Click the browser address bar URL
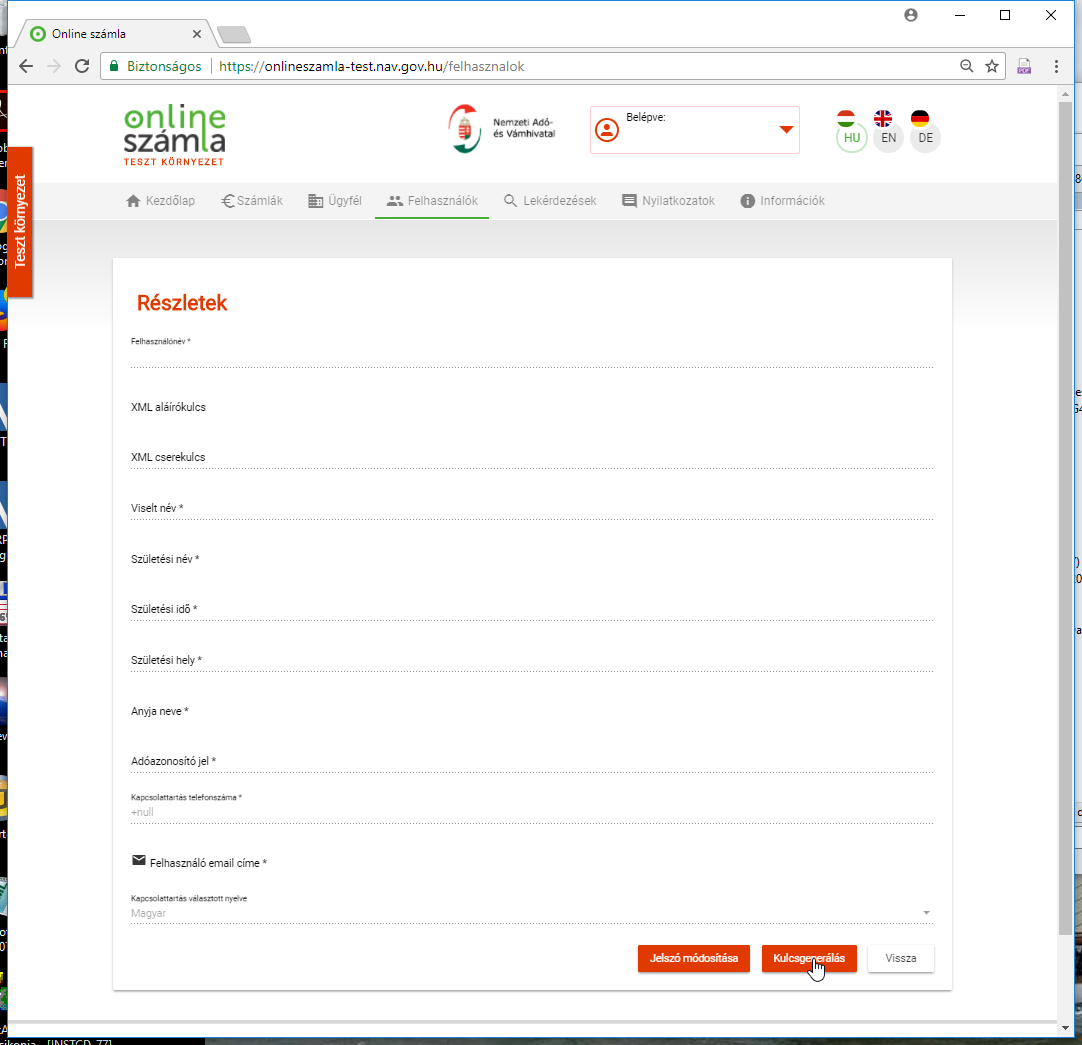The image size is (1082, 1045). pos(371,66)
